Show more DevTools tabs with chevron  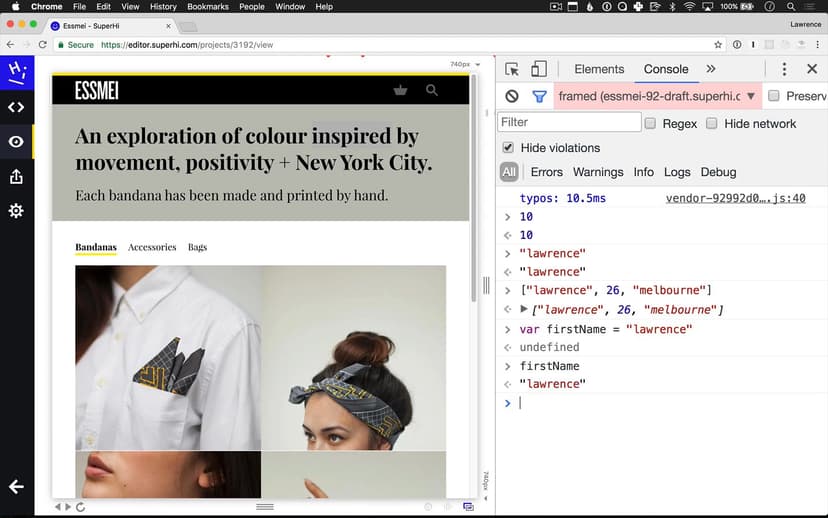click(711, 69)
